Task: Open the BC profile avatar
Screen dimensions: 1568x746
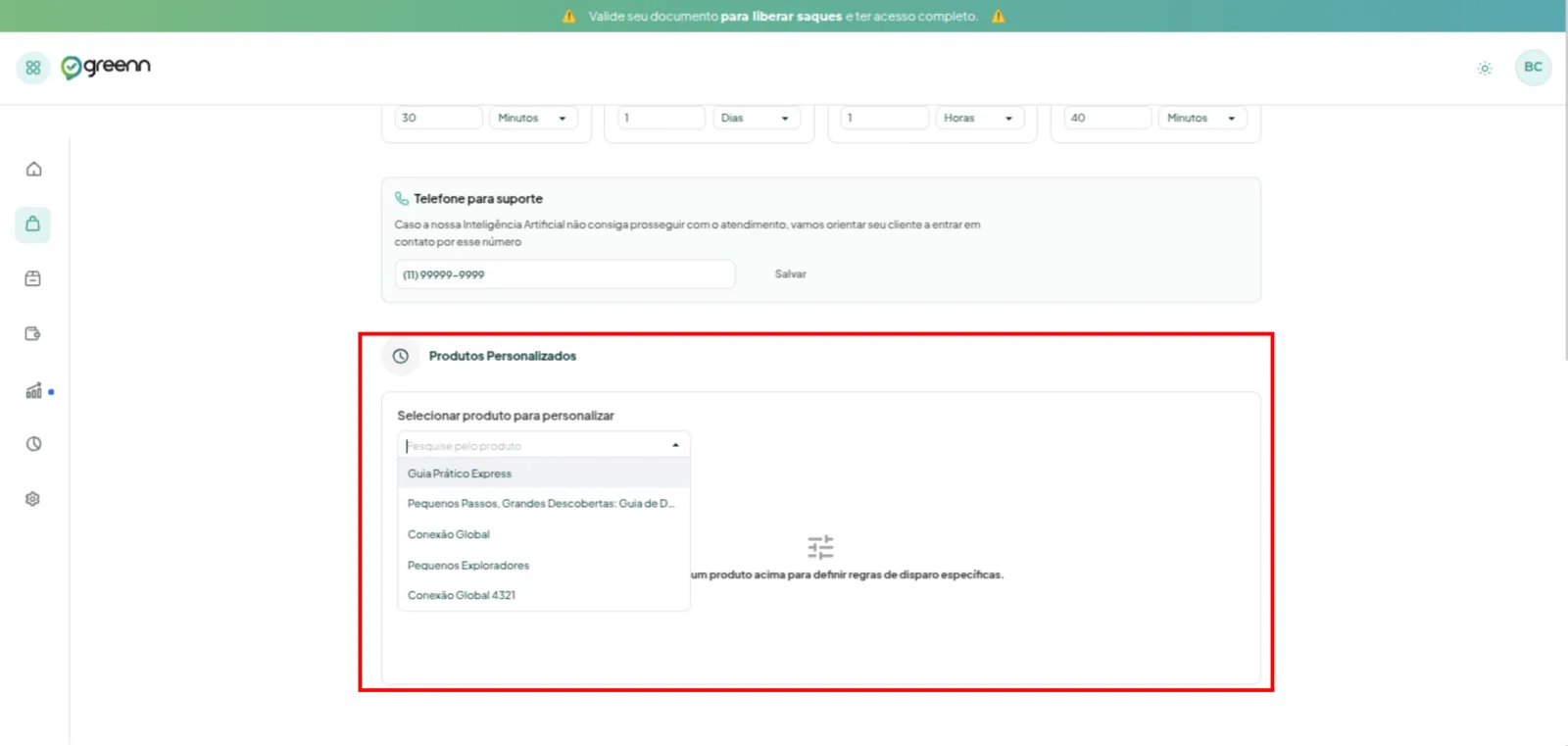Action: click(1533, 67)
